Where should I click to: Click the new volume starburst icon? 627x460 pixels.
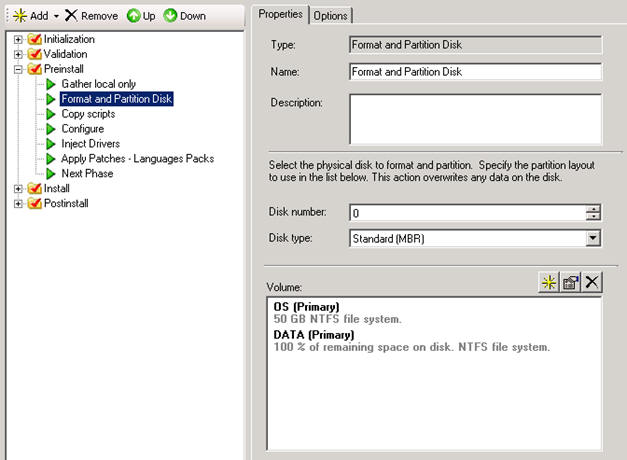coord(549,282)
